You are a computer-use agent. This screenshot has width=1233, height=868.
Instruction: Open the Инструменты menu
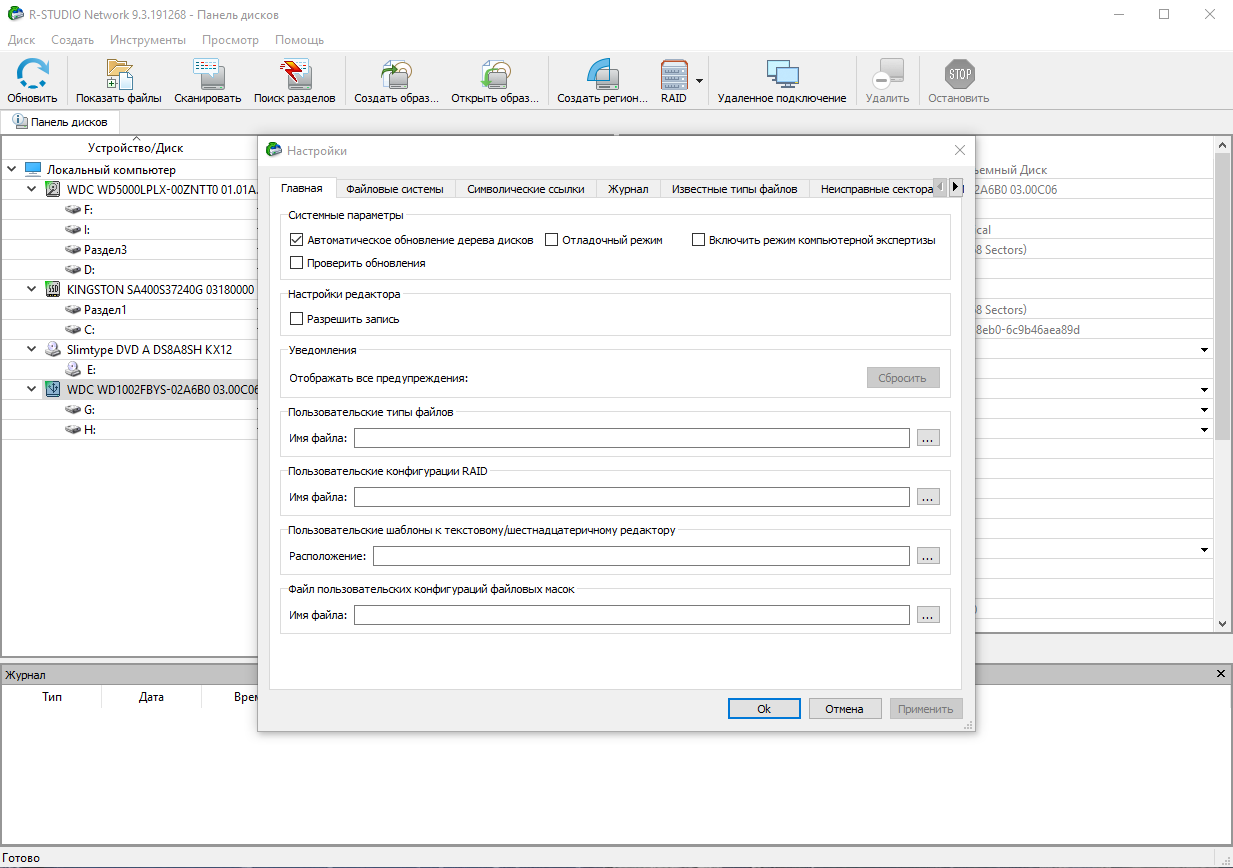[x=148, y=40]
